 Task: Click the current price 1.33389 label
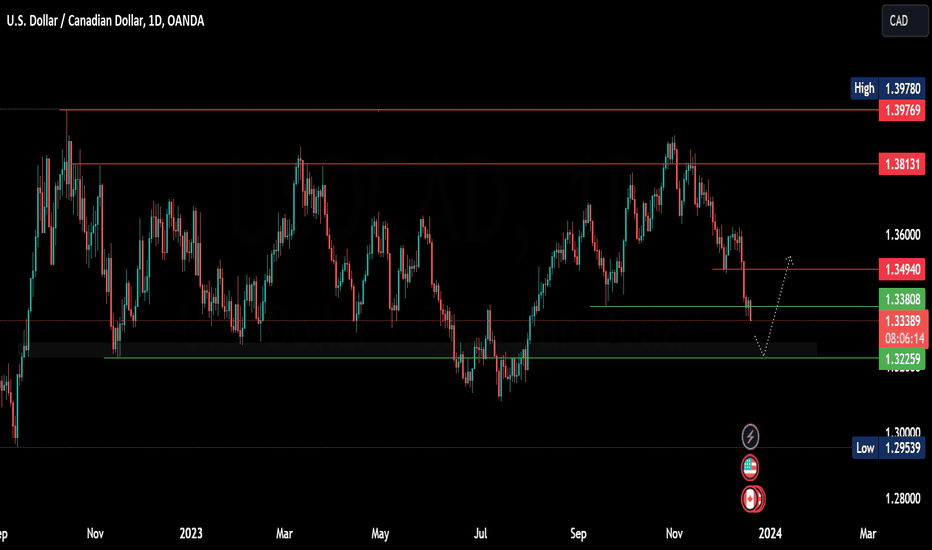(x=902, y=321)
